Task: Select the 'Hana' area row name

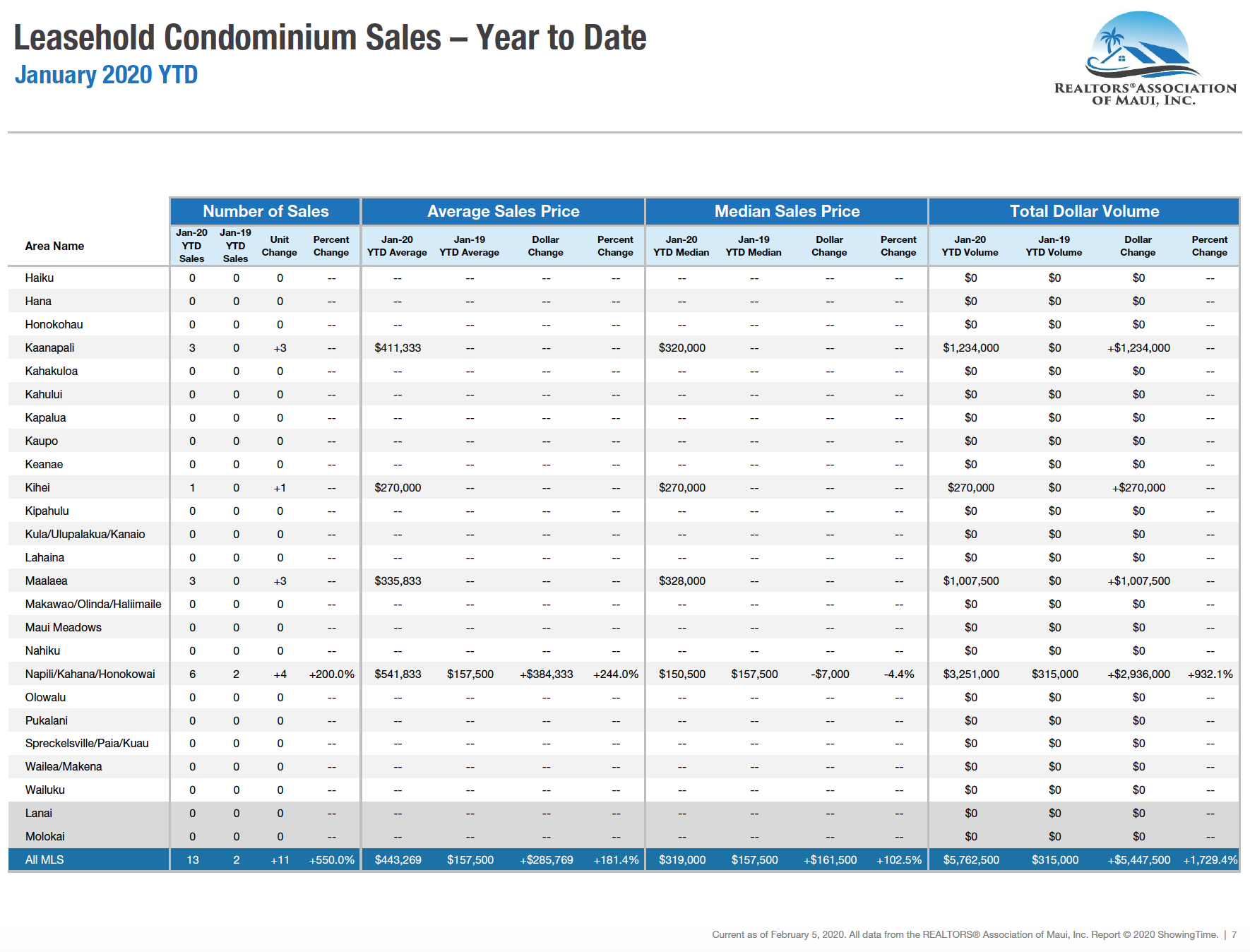Action: (38, 301)
